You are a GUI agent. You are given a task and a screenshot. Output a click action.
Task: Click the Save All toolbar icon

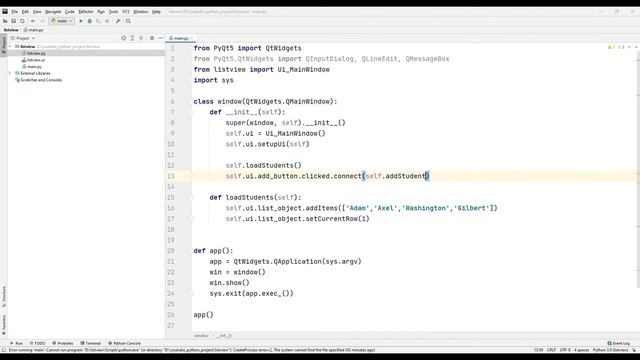click(13, 21)
